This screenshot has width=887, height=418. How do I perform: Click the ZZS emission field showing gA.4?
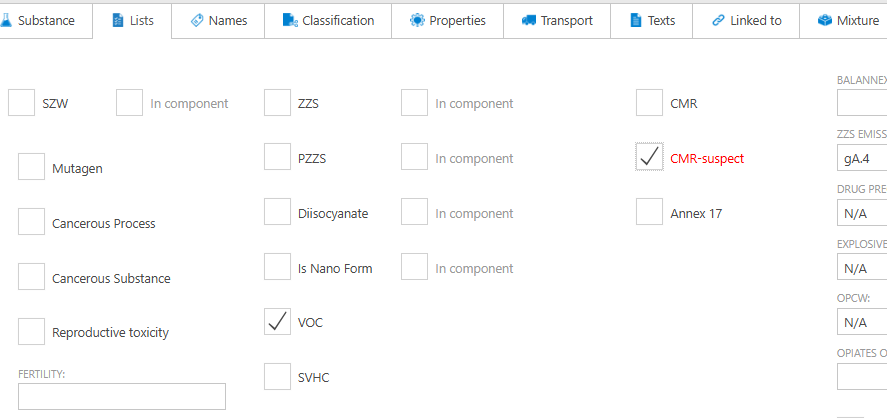coord(861,158)
